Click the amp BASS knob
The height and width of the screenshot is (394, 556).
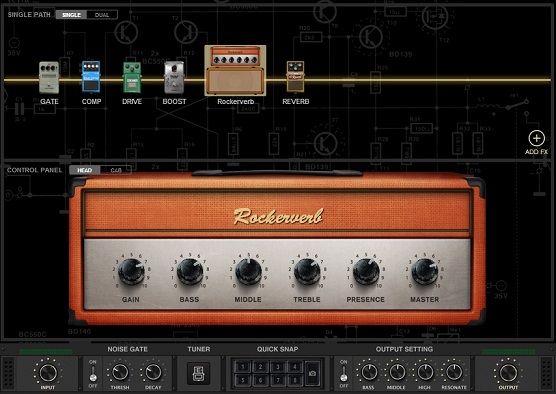pyautogui.click(x=190, y=272)
